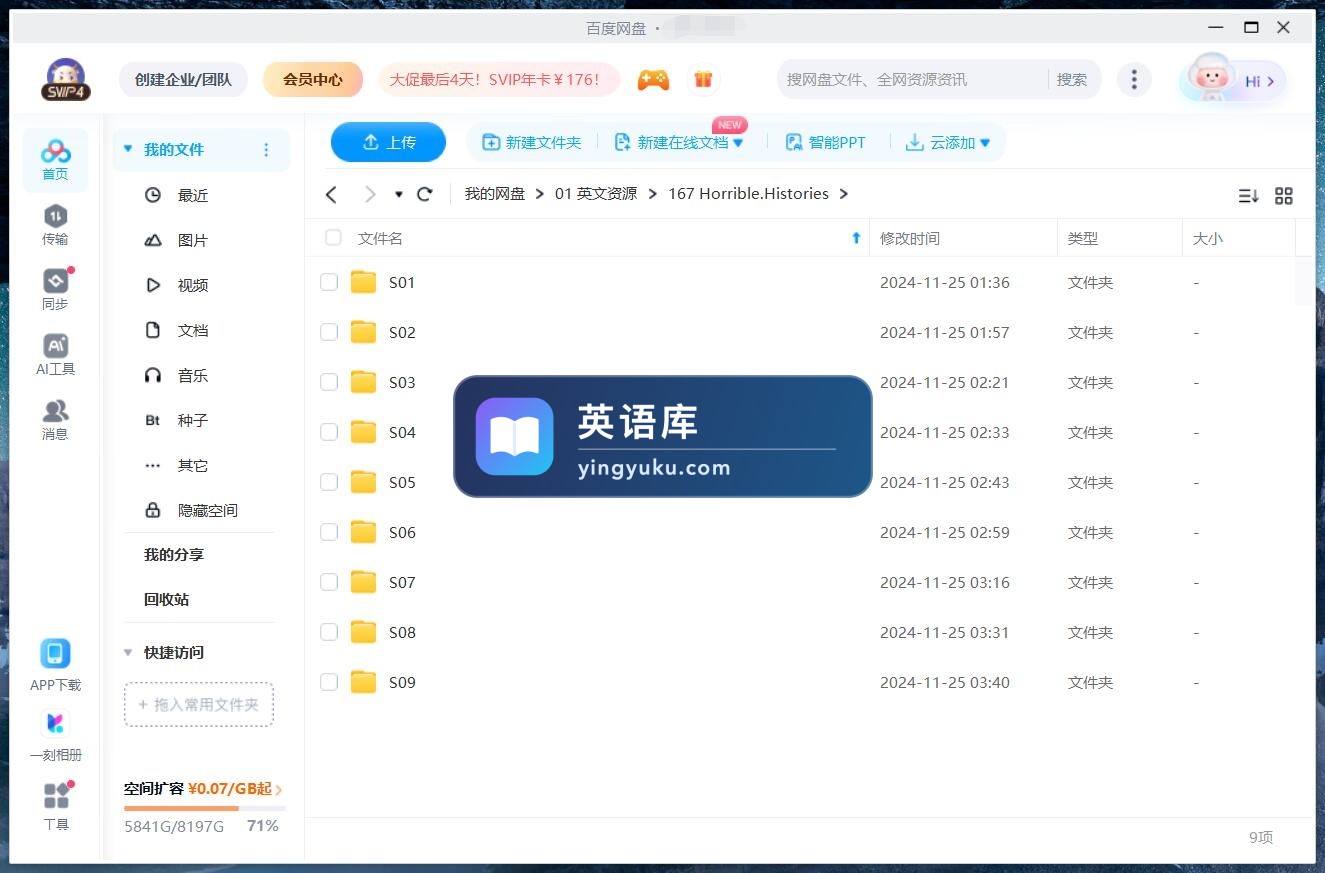Check the box for folder S01
The image size is (1325, 873).
329,282
